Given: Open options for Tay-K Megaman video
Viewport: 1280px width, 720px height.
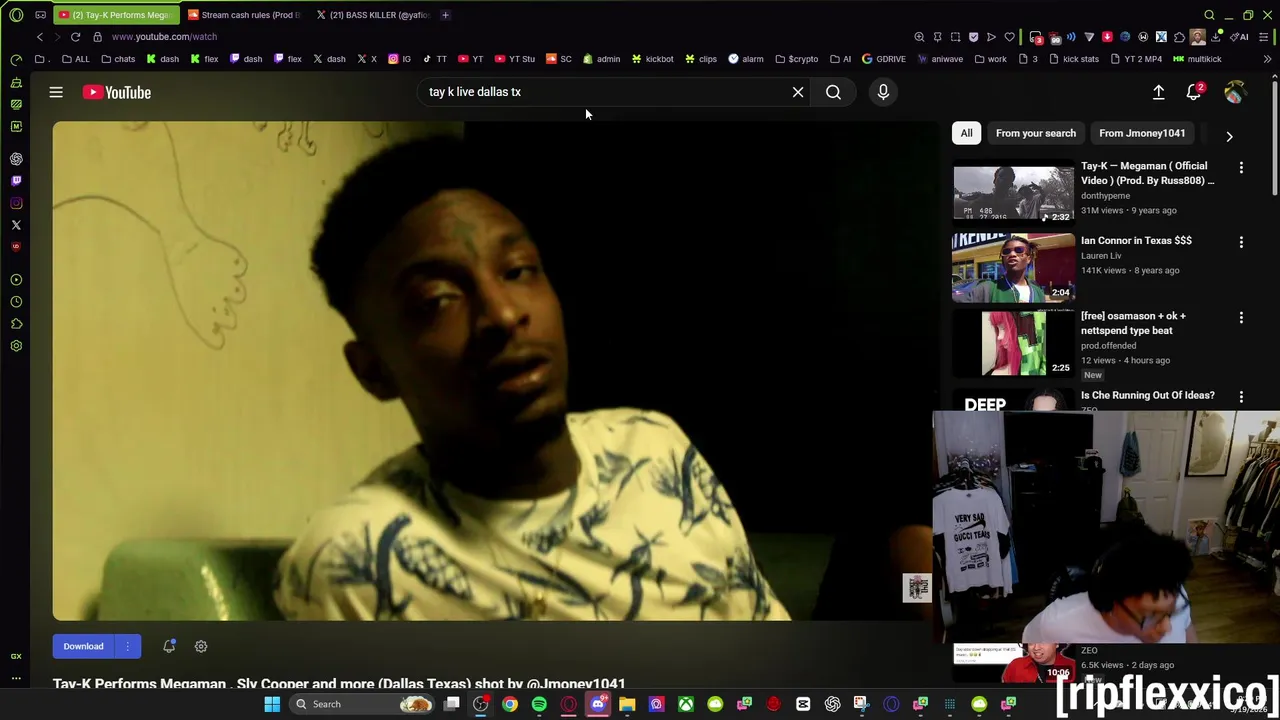Looking at the screenshot, I should coord(1241,168).
